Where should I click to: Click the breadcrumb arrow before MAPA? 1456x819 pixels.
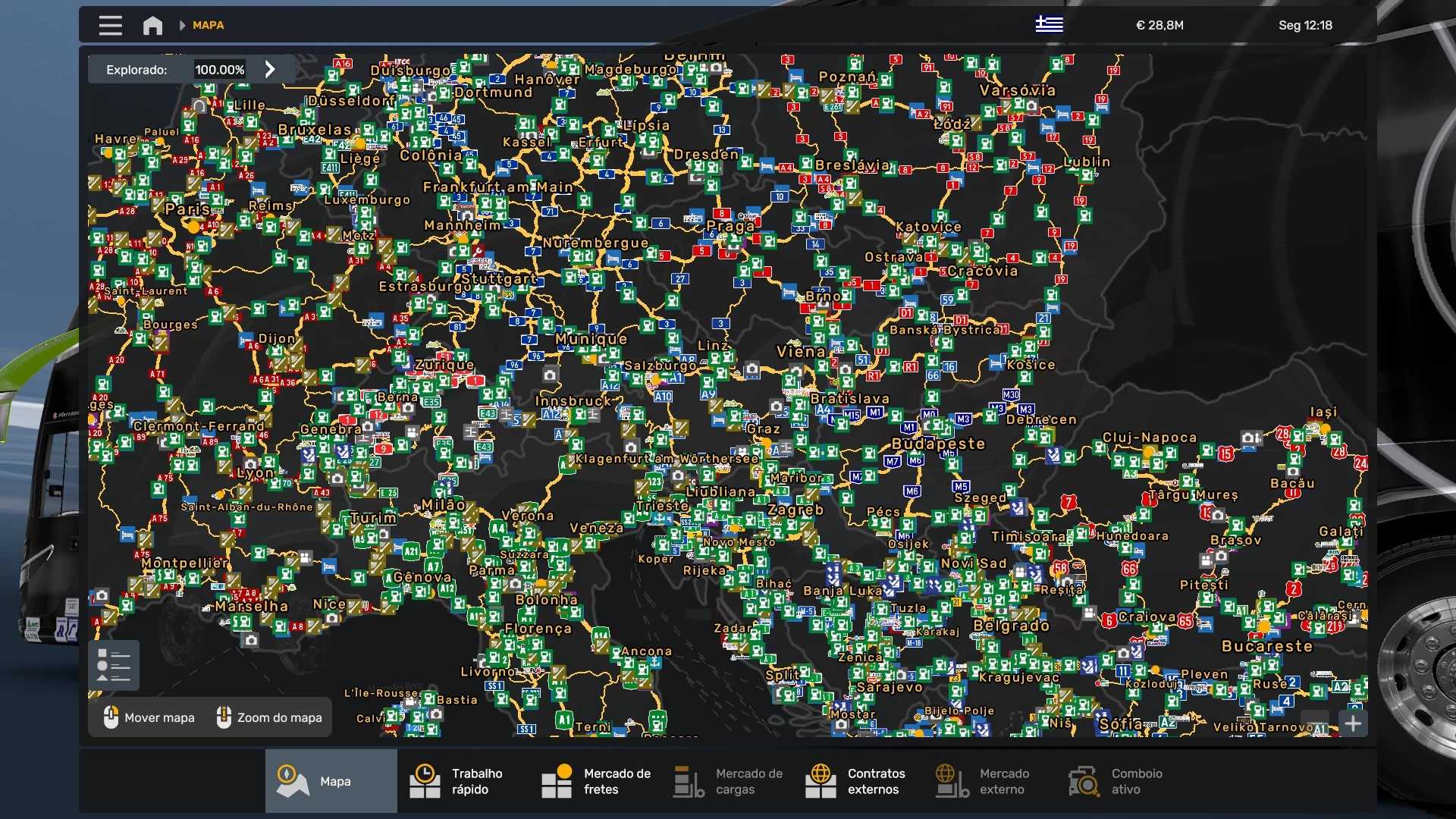(182, 25)
